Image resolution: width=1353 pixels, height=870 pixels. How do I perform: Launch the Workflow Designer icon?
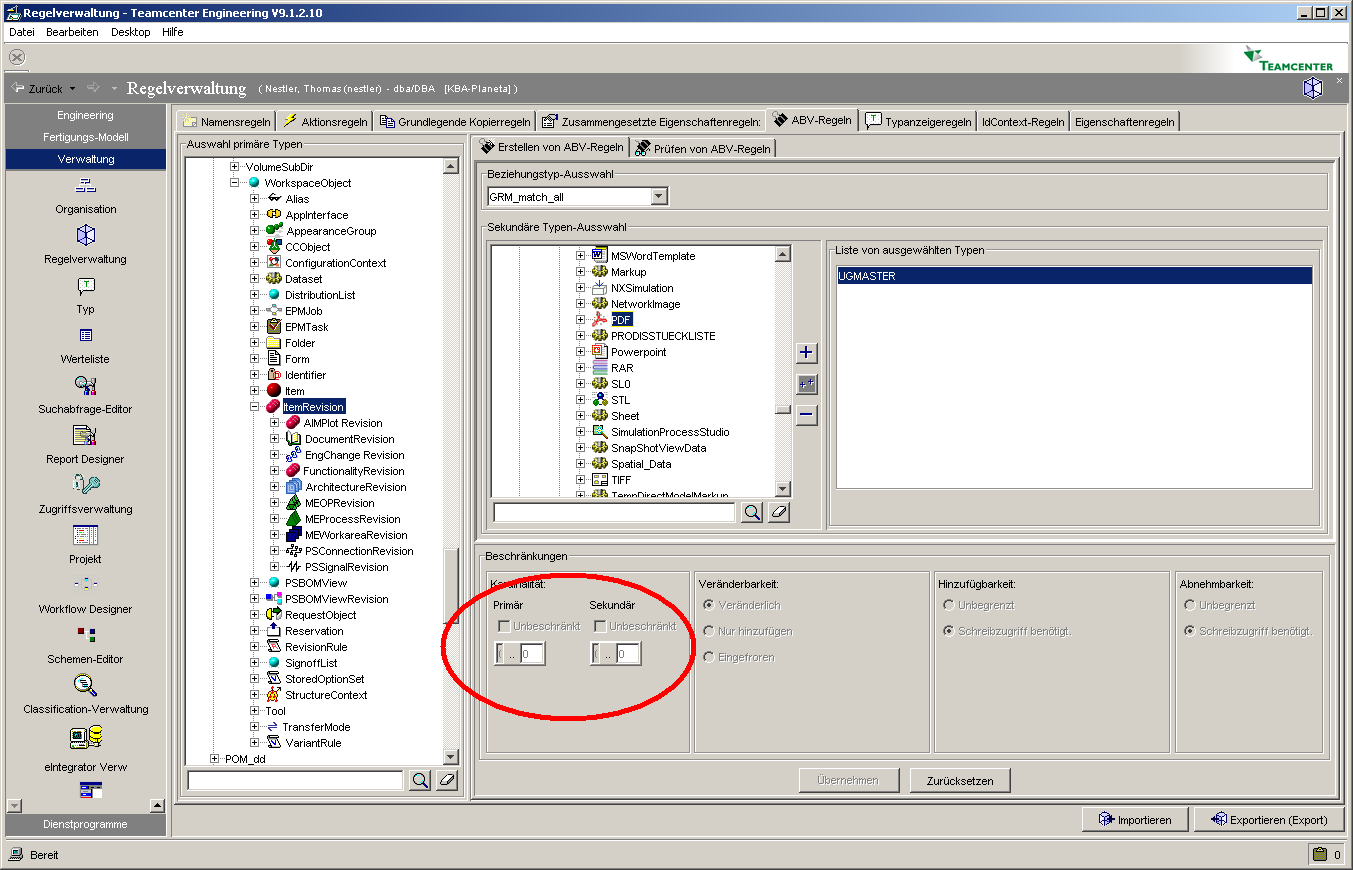point(86,584)
